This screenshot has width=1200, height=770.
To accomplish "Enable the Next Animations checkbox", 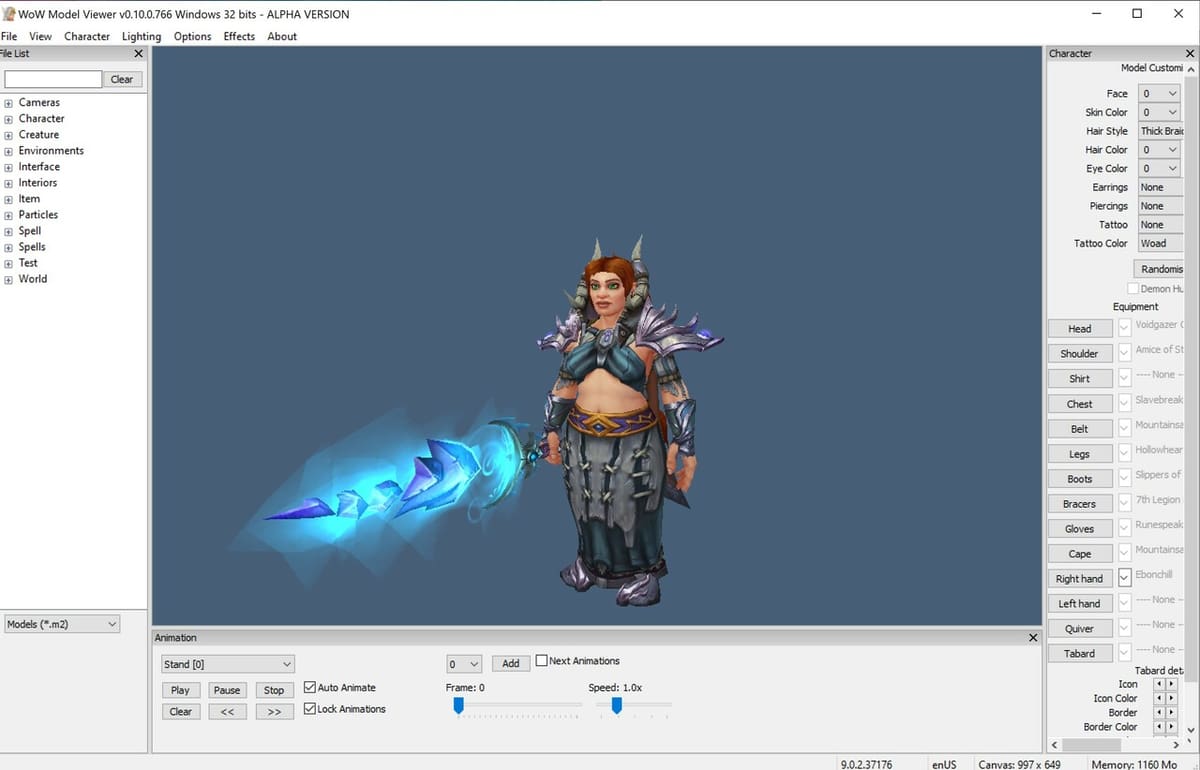I will pos(542,661).
